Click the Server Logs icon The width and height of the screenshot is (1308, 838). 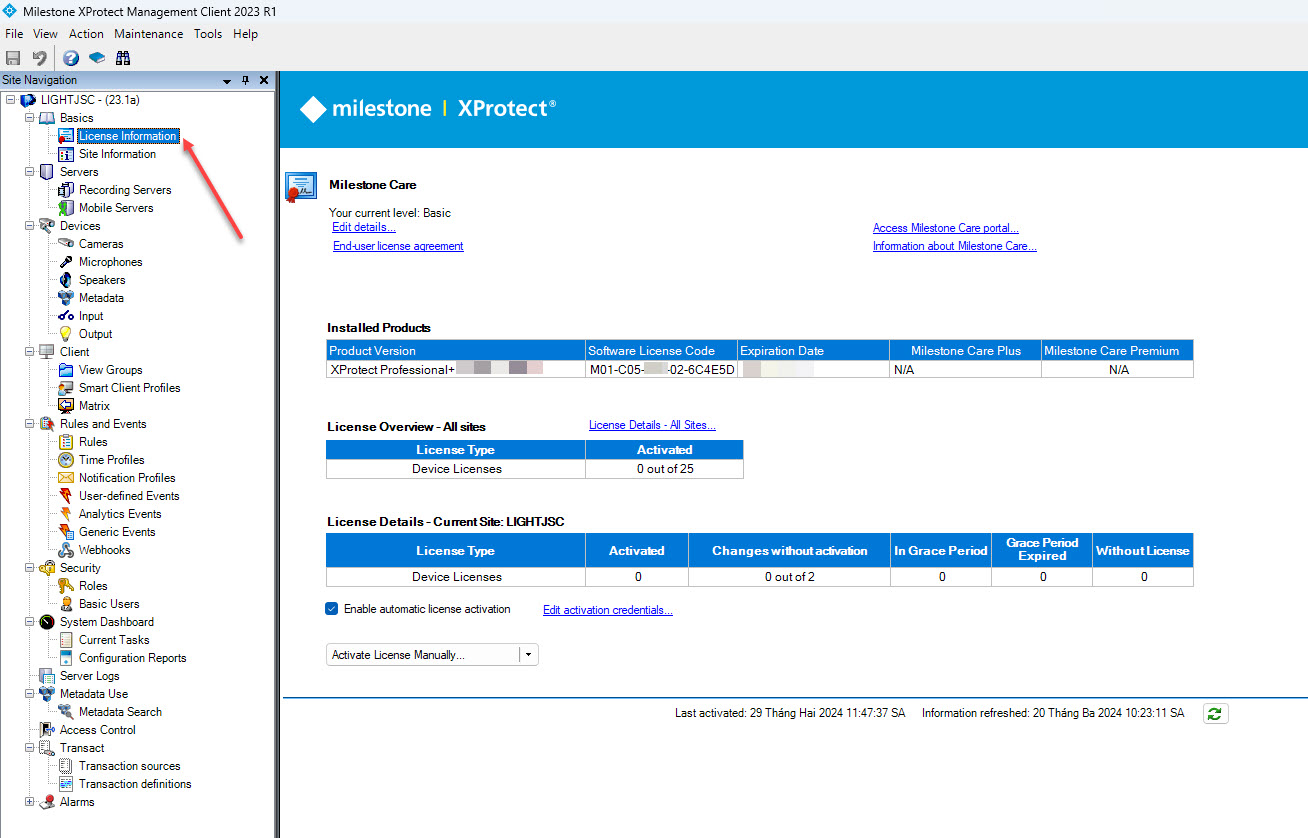coord(47,676)
